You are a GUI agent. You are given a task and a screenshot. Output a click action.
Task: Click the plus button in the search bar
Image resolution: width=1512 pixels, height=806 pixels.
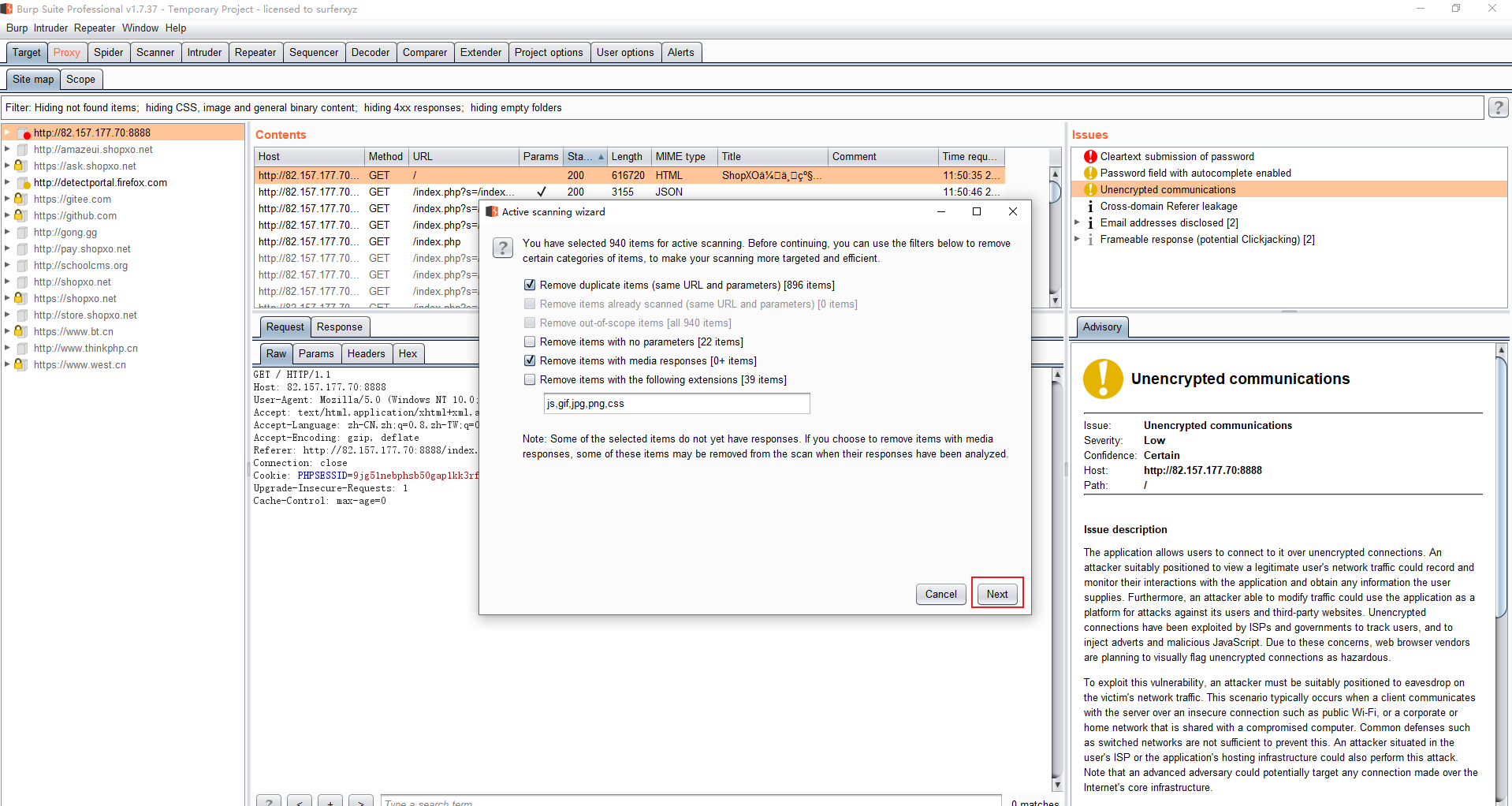[x=330, y=800]
